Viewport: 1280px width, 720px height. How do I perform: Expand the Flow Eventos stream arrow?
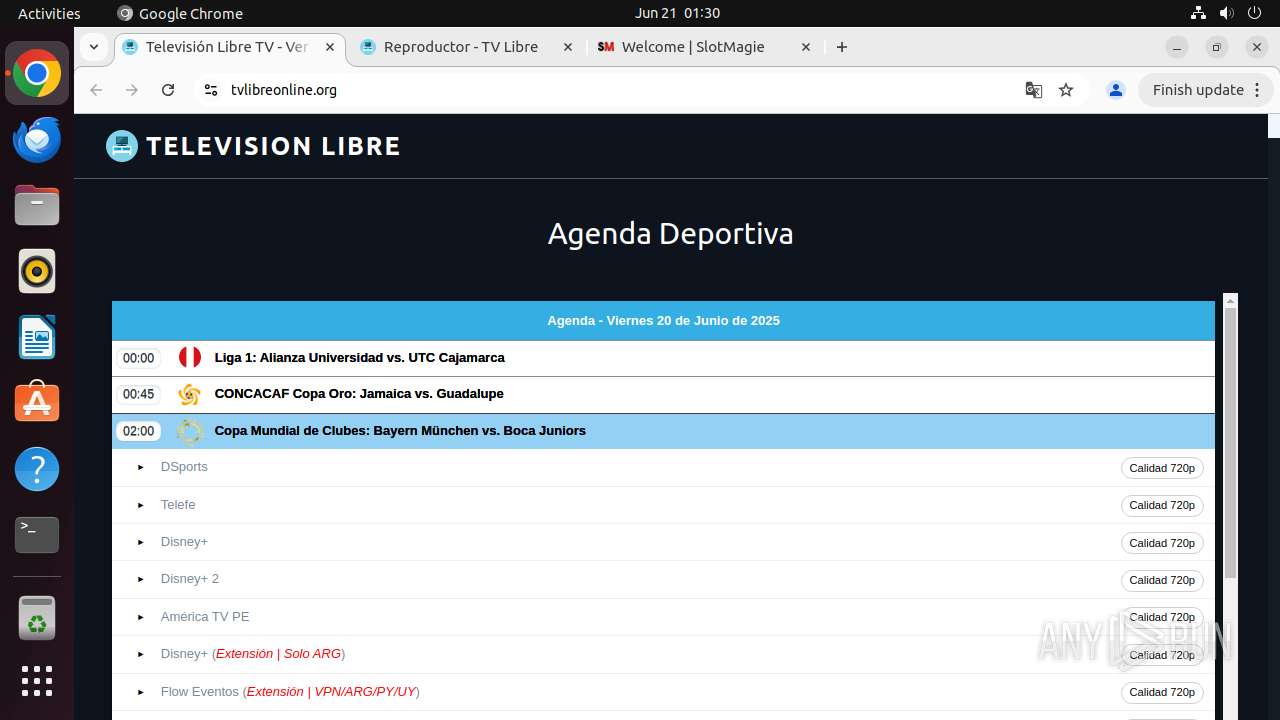(x=140, y=692)
